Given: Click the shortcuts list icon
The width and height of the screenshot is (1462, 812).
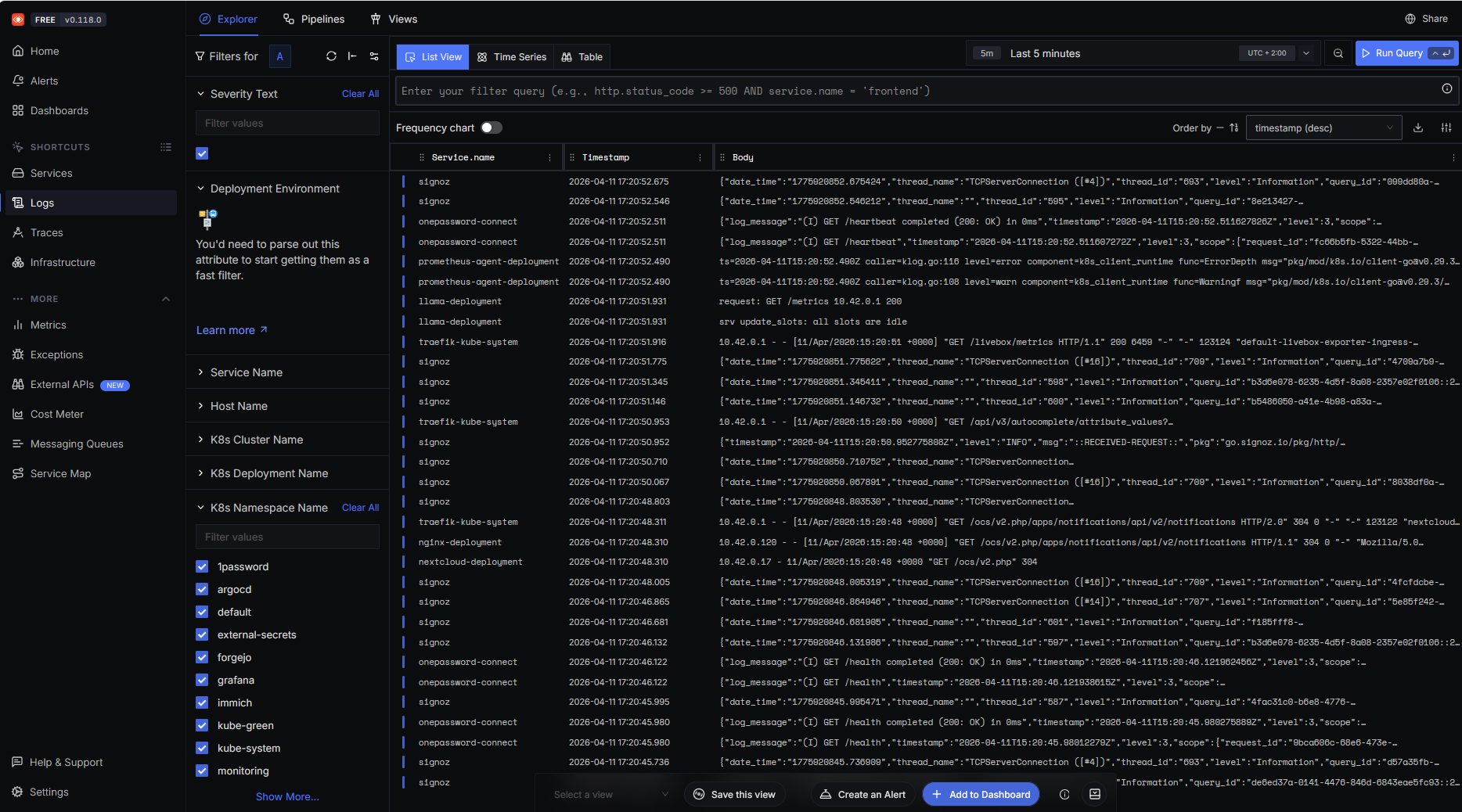Looking at the screenshot, I should click(x=166, y=147).
